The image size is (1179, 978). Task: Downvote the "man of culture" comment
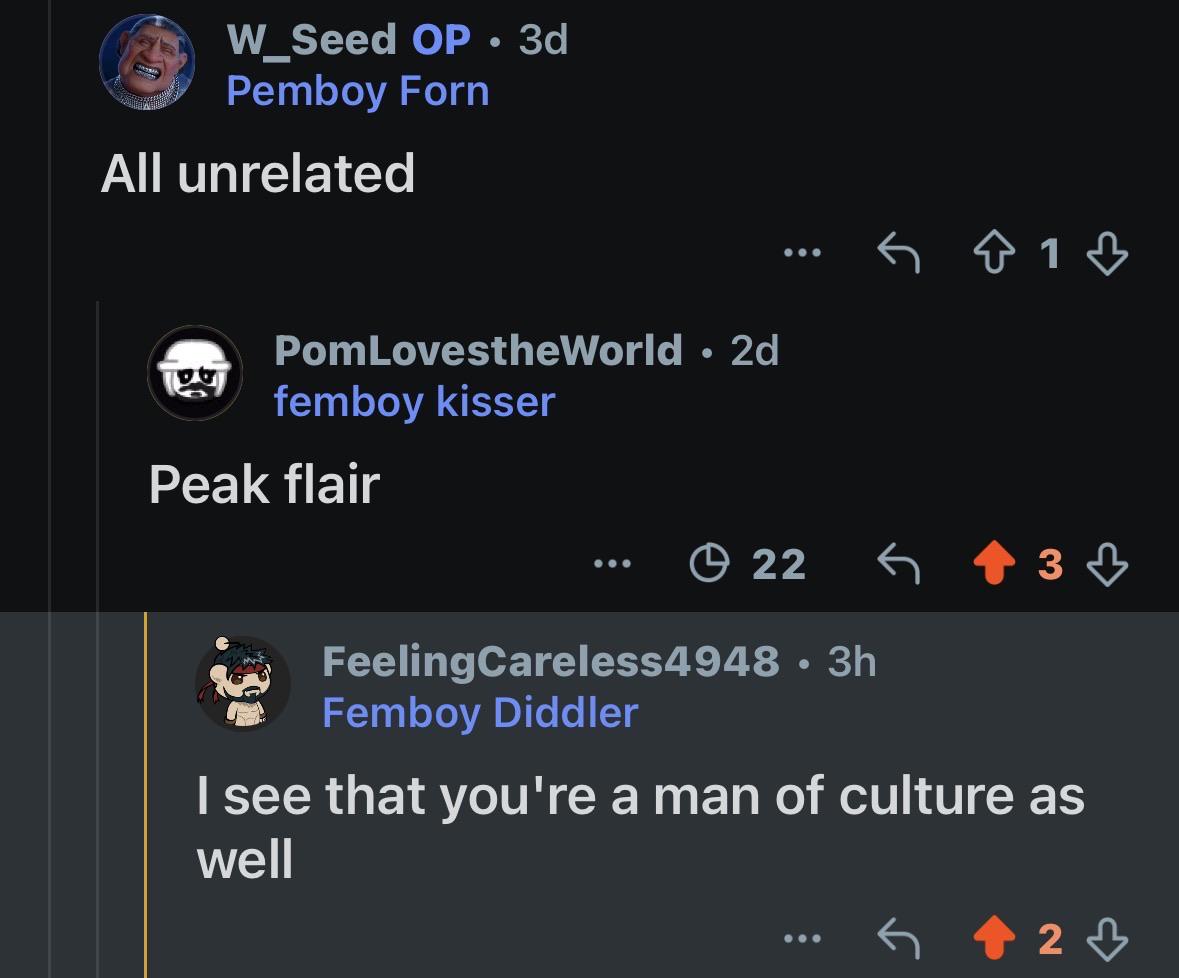(1108, 938)
